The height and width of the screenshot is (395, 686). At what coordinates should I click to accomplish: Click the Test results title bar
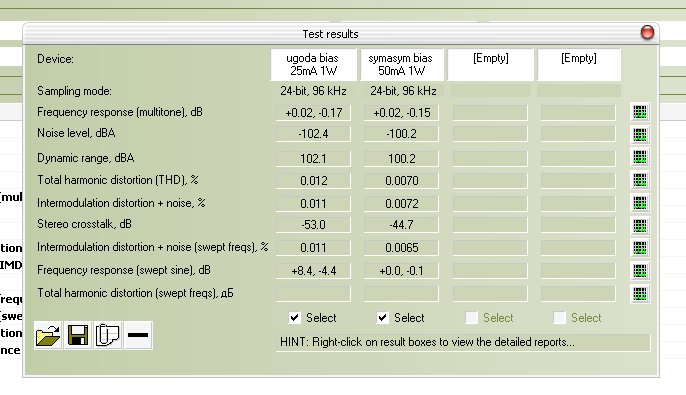pos(330,34)
